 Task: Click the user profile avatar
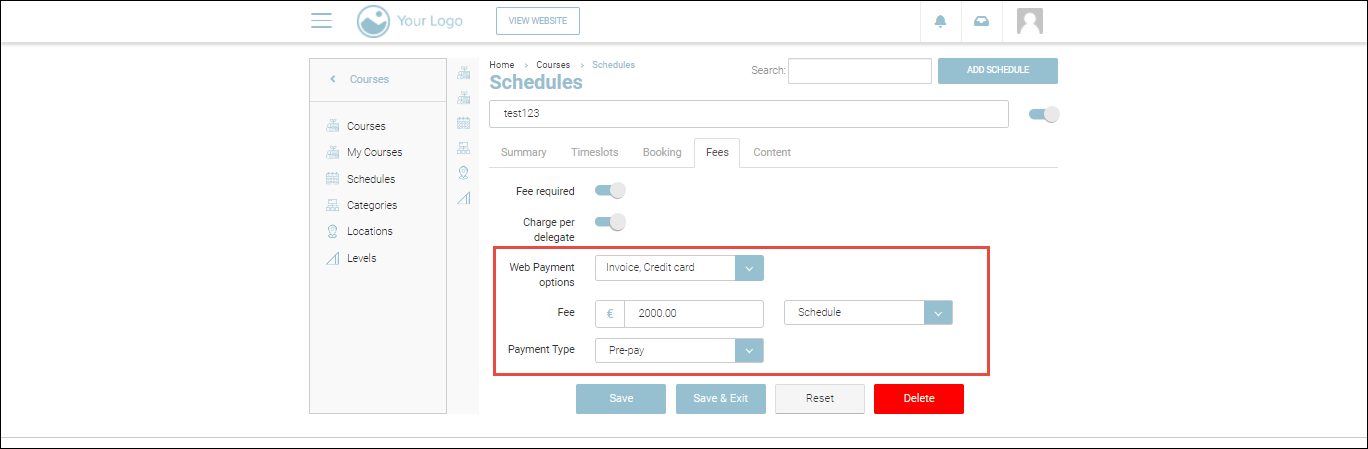coord(1030,21)
